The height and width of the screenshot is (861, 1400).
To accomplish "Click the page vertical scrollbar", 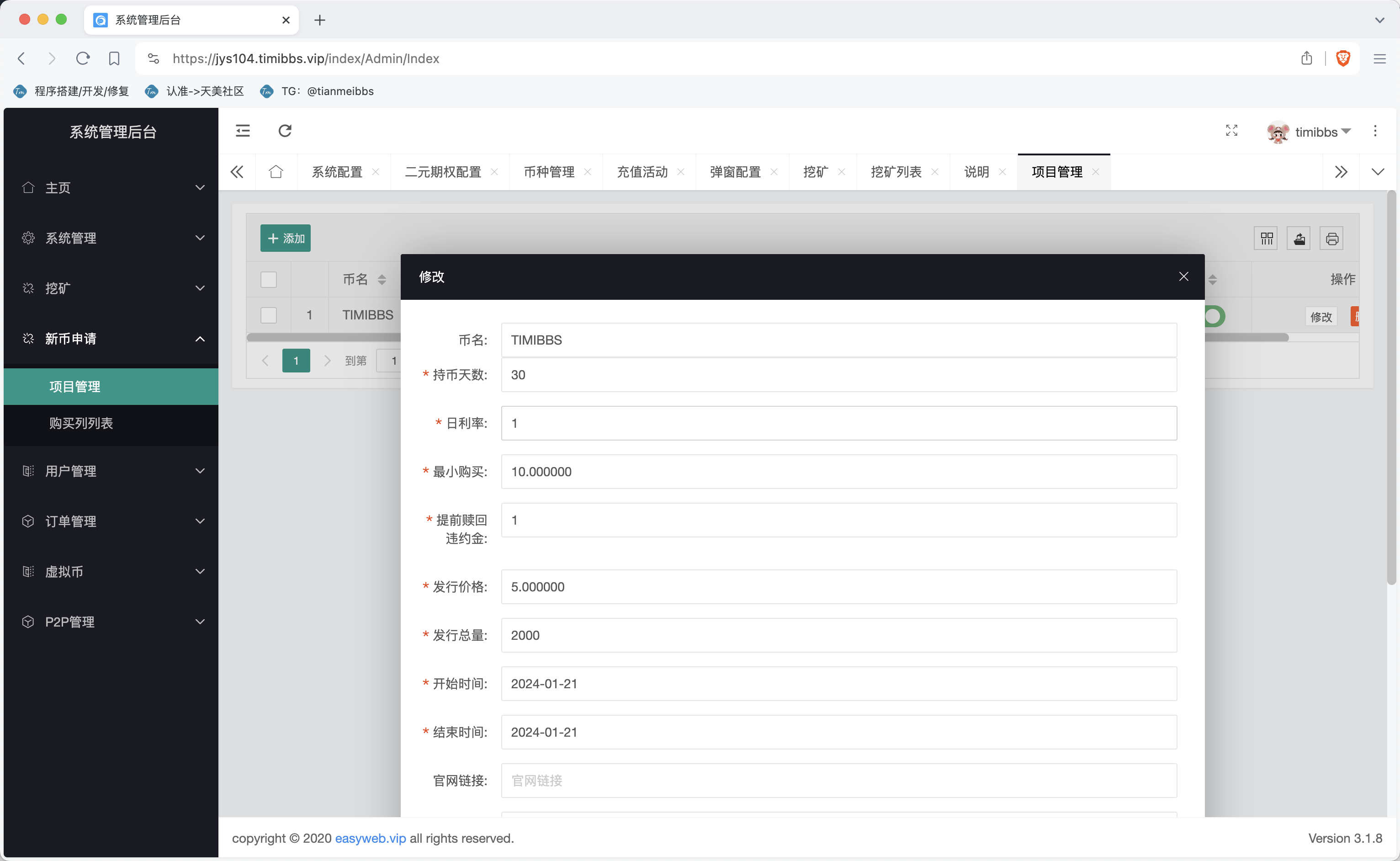I will [x=1391, y=387].
